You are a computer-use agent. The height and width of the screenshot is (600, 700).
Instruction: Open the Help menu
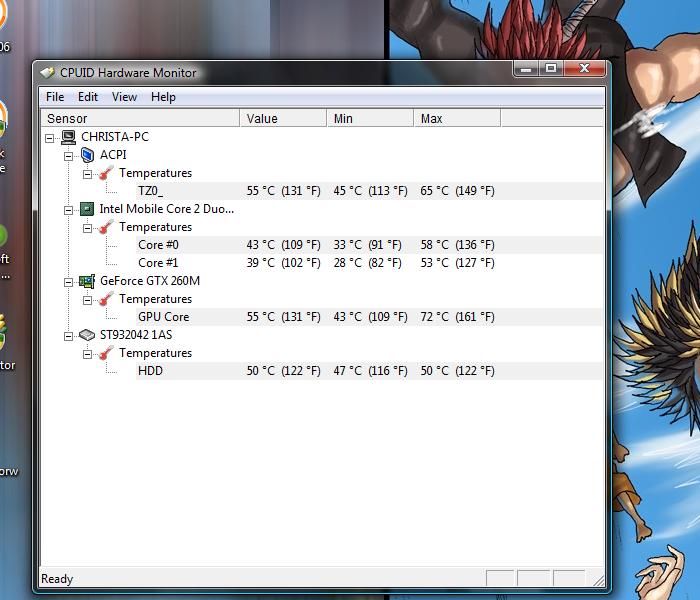pos(163,97)
